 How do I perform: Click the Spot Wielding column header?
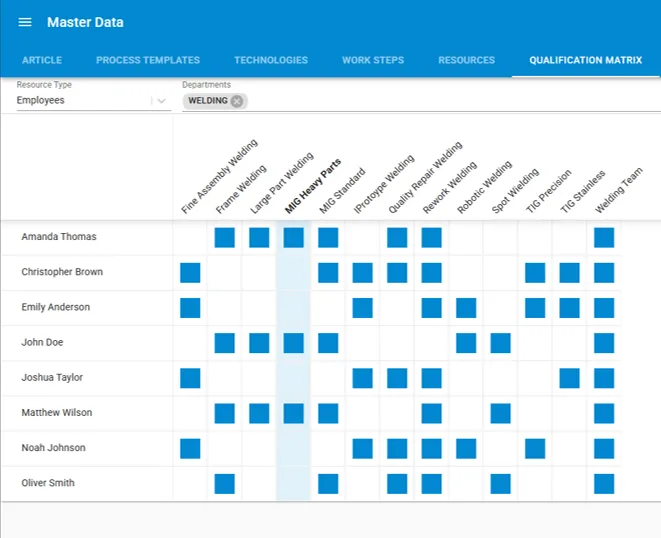coord(515,191)
